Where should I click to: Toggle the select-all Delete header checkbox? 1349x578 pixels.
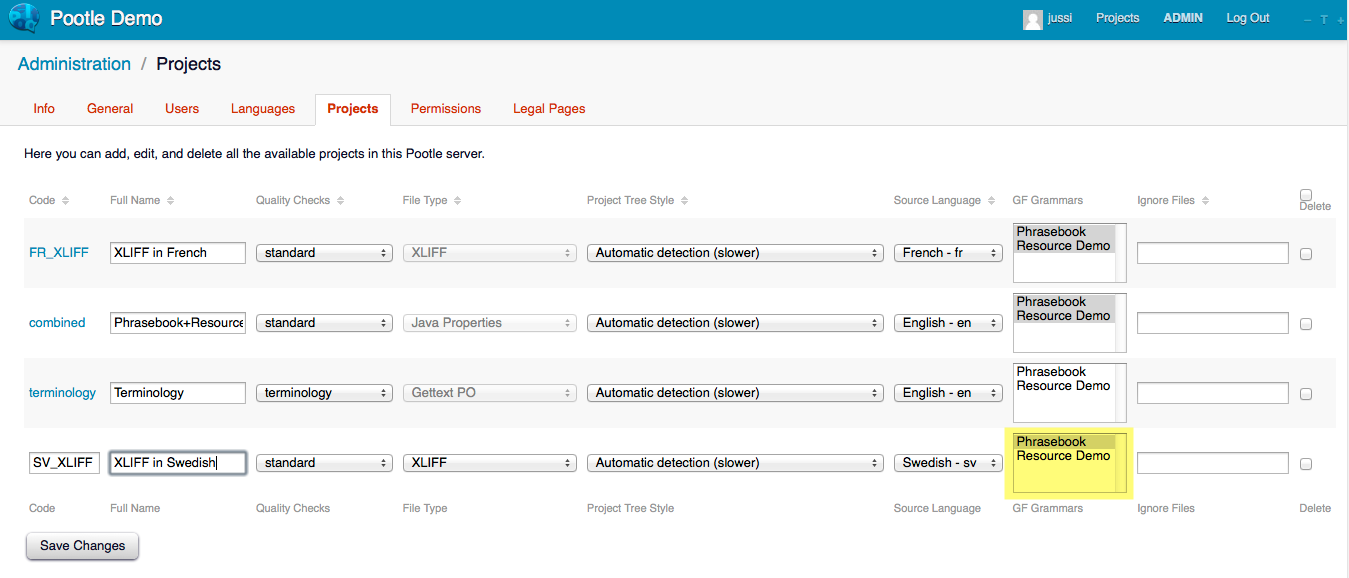coord(1306,195)
